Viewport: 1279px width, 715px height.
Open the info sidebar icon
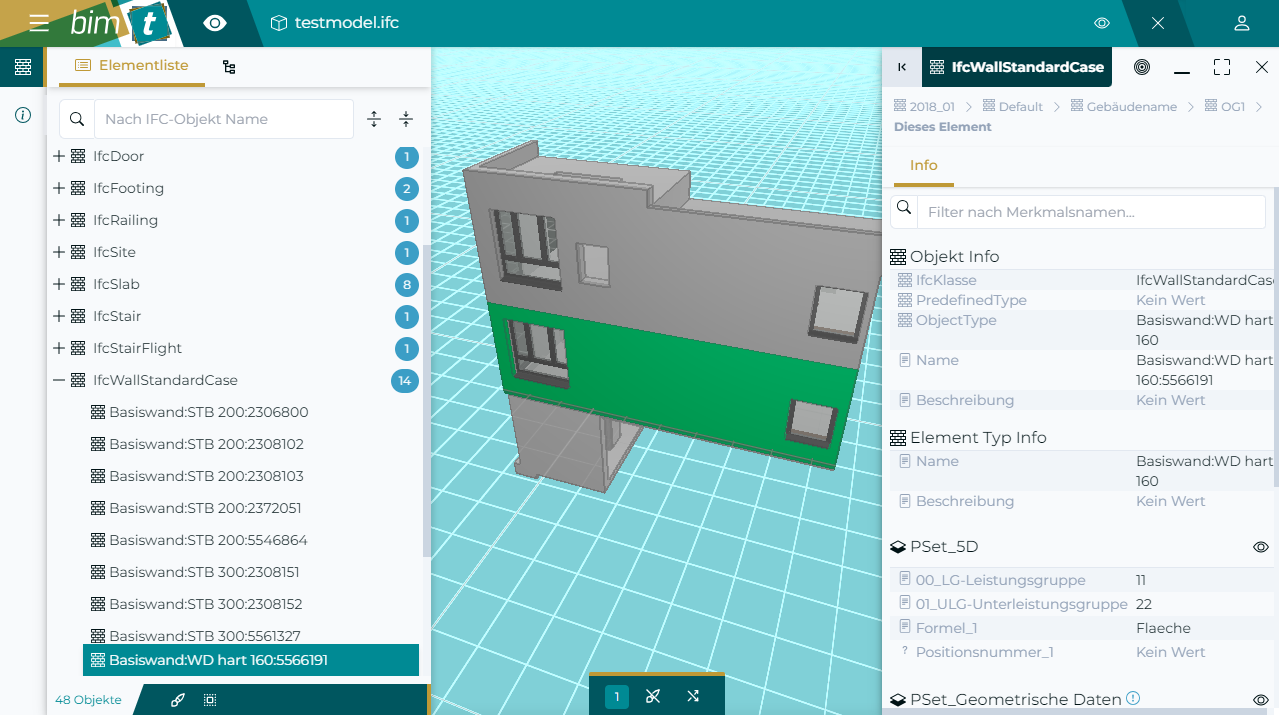tap(23, 115)
